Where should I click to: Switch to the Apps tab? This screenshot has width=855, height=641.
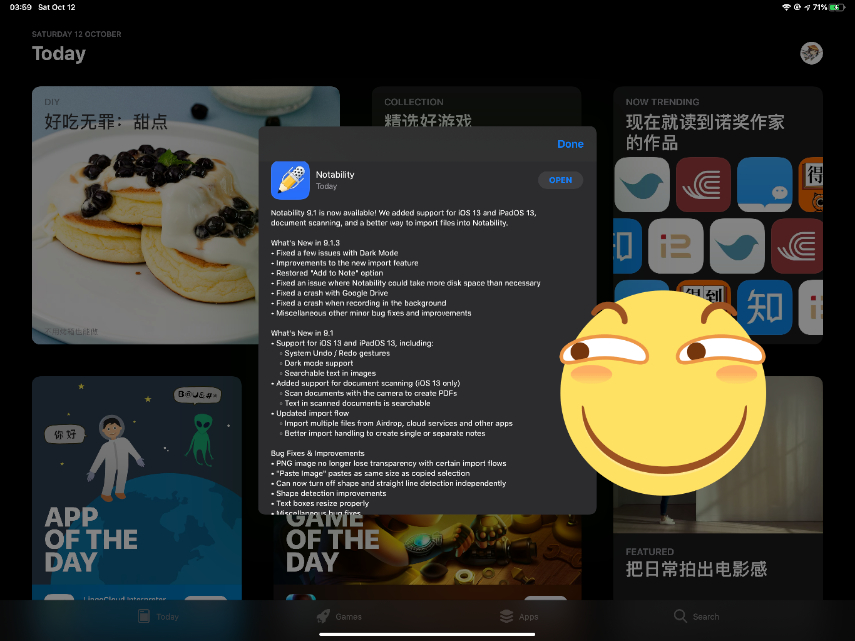pos(519,616)
